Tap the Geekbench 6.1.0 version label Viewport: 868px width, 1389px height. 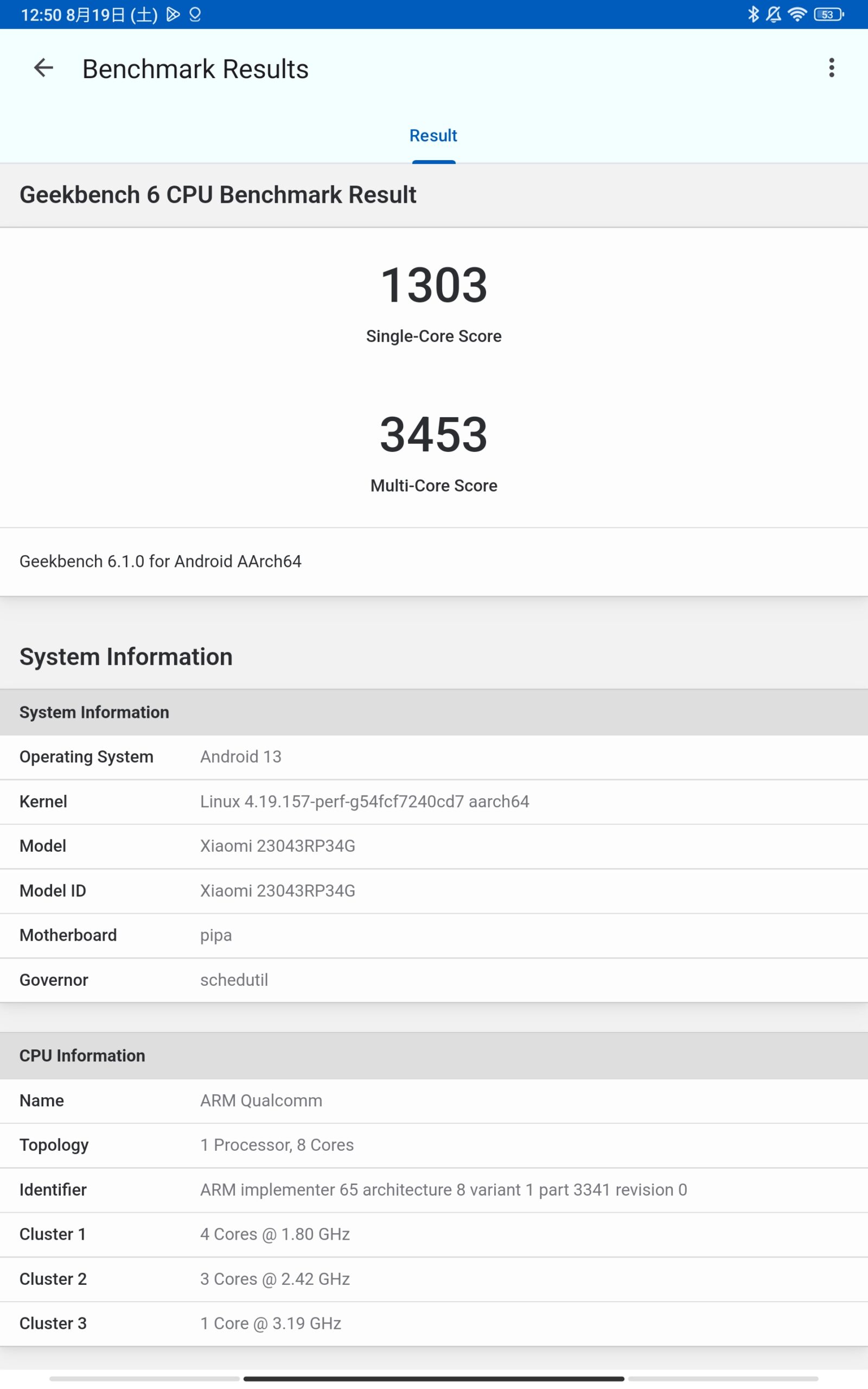159,562
